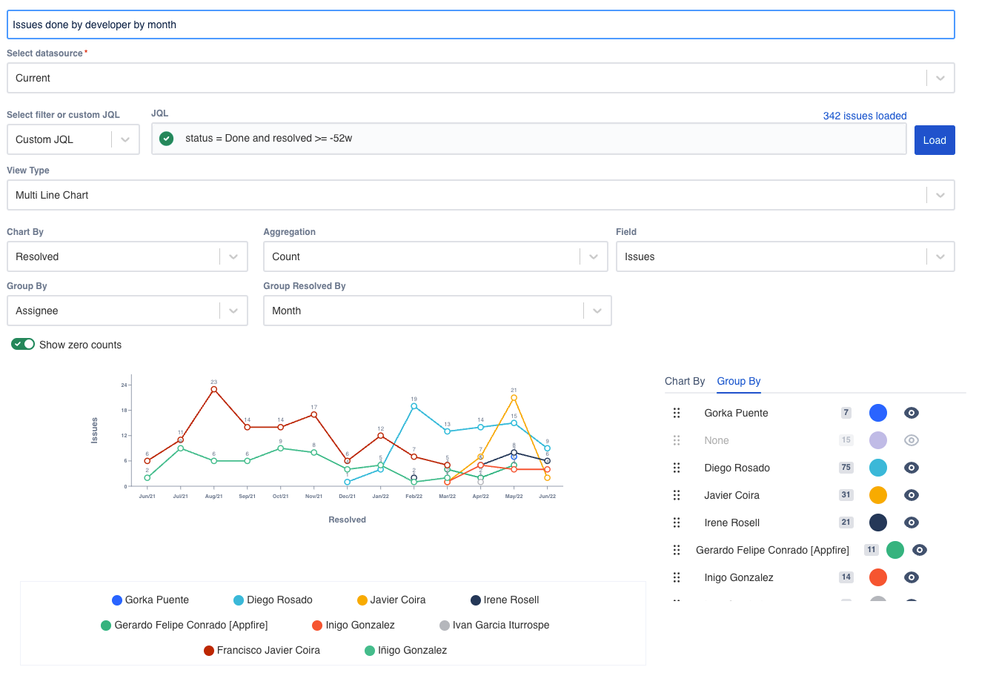
Task: Hide Gorka Puente series with eye icon
Action: 911,413
